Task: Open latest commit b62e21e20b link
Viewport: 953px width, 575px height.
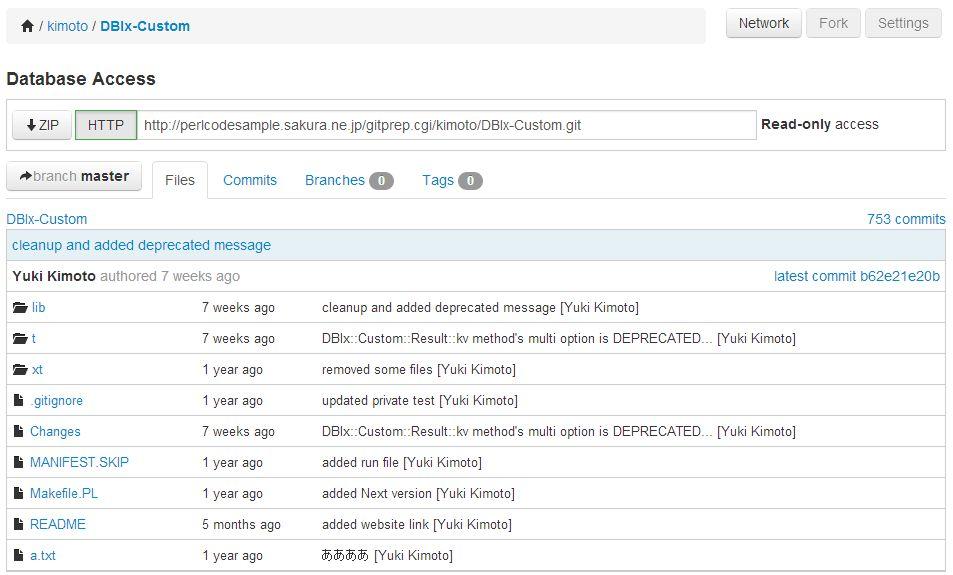Action: coord(856,276)
